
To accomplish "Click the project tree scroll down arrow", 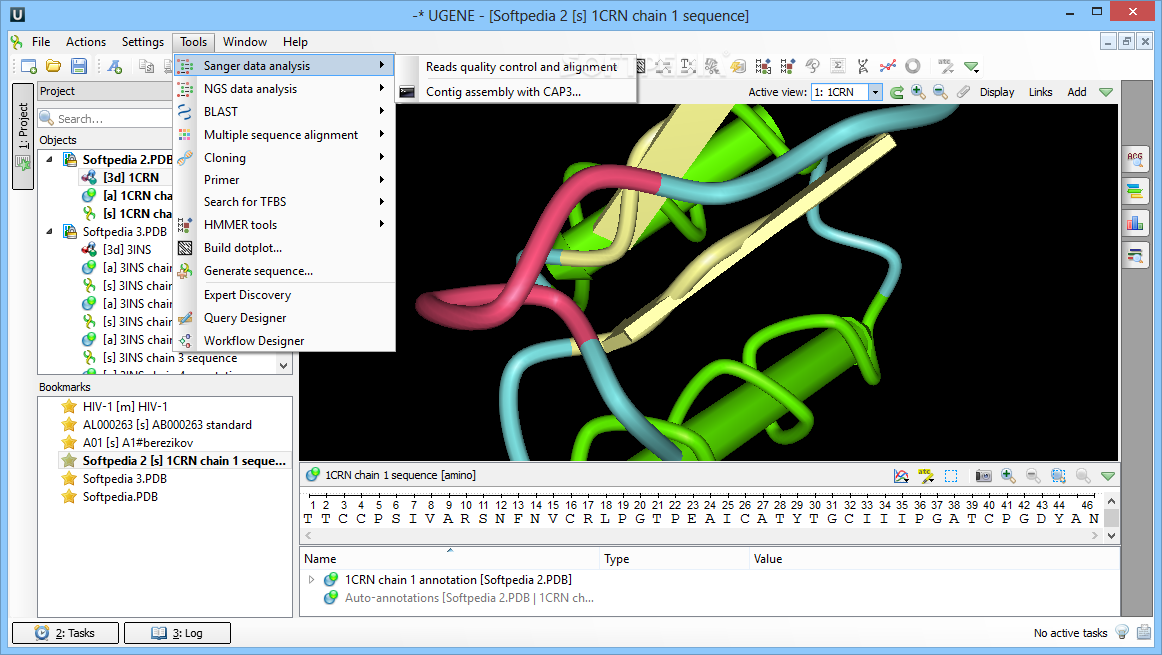I will point(283,365).
